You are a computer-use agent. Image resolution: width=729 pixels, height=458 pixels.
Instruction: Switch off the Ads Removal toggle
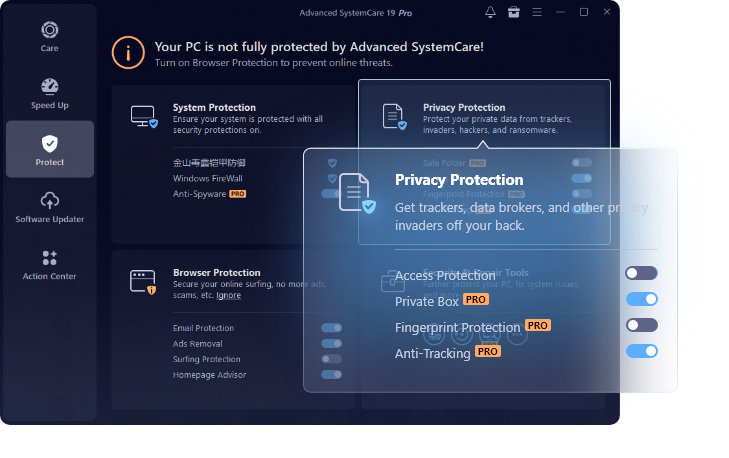coord(331,343)
